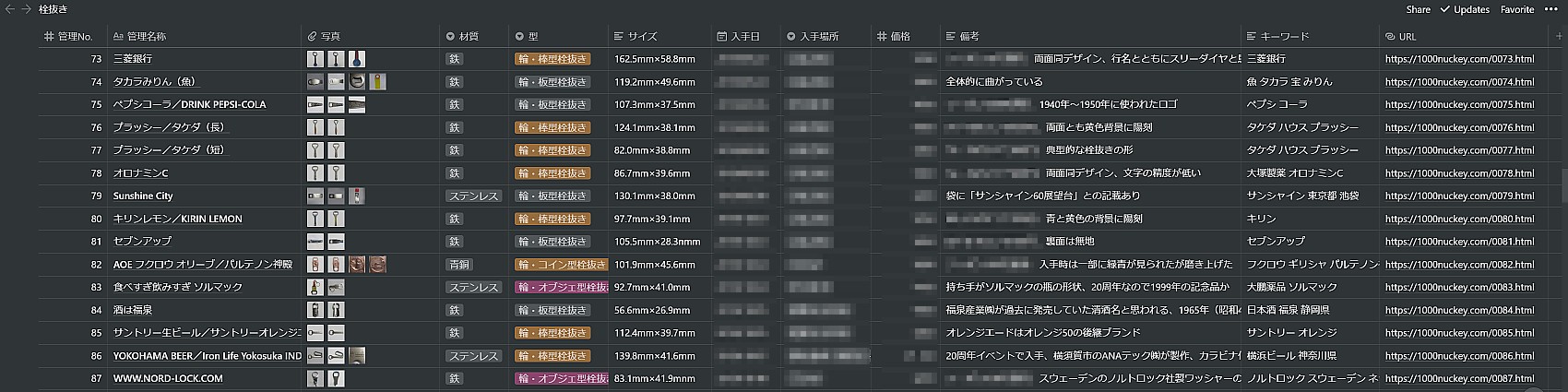Open the 1000nuckey.com/0086.html link

pyautogui.click(x=1459, y=356)
